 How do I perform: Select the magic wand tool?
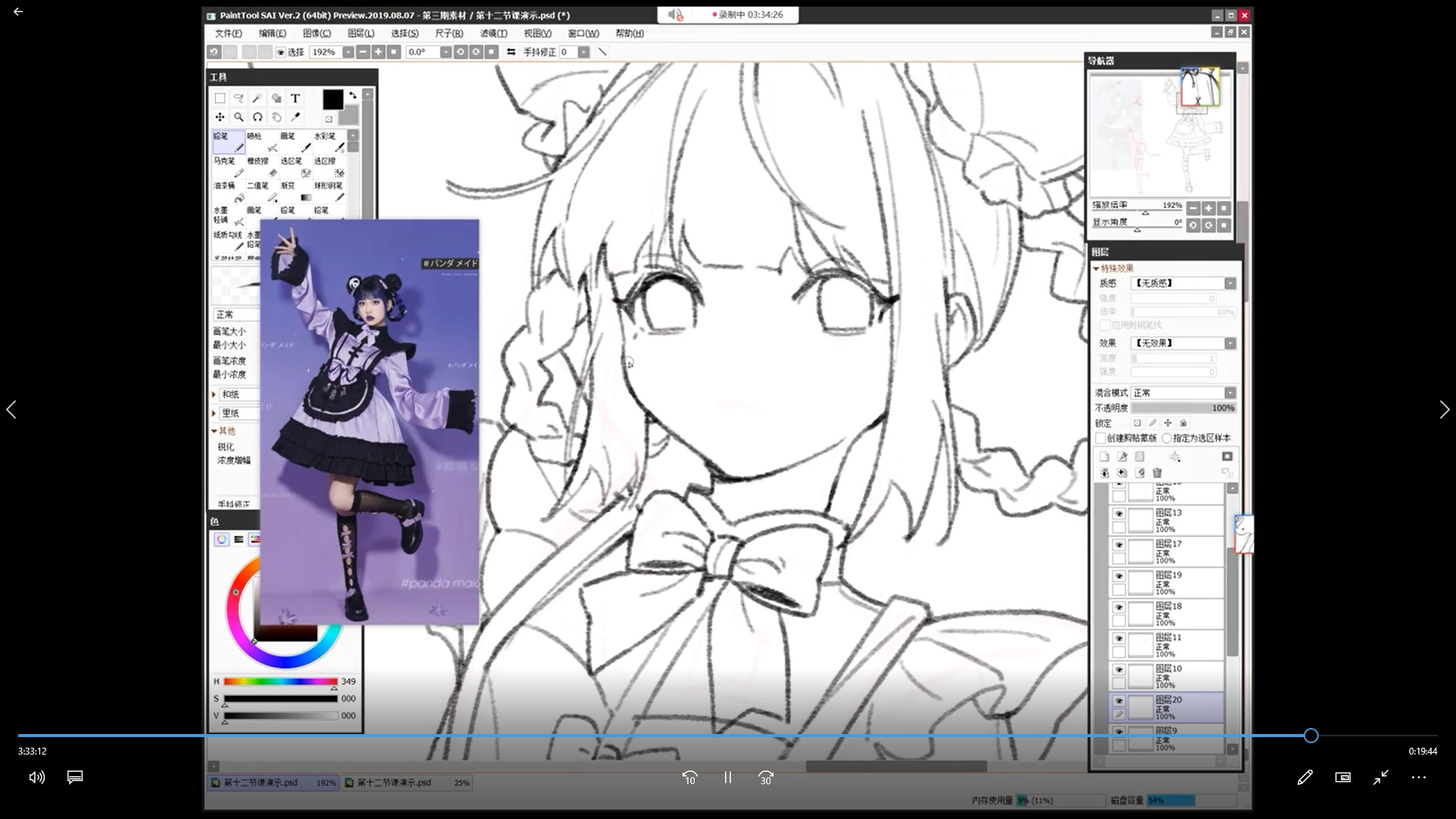[x=257, y=99]
